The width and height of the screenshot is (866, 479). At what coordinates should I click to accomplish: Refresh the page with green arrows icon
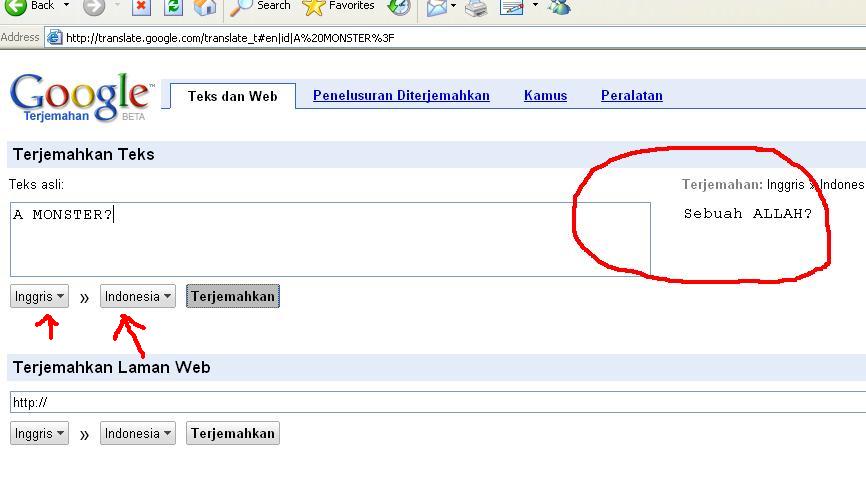(x=173, y=6)
